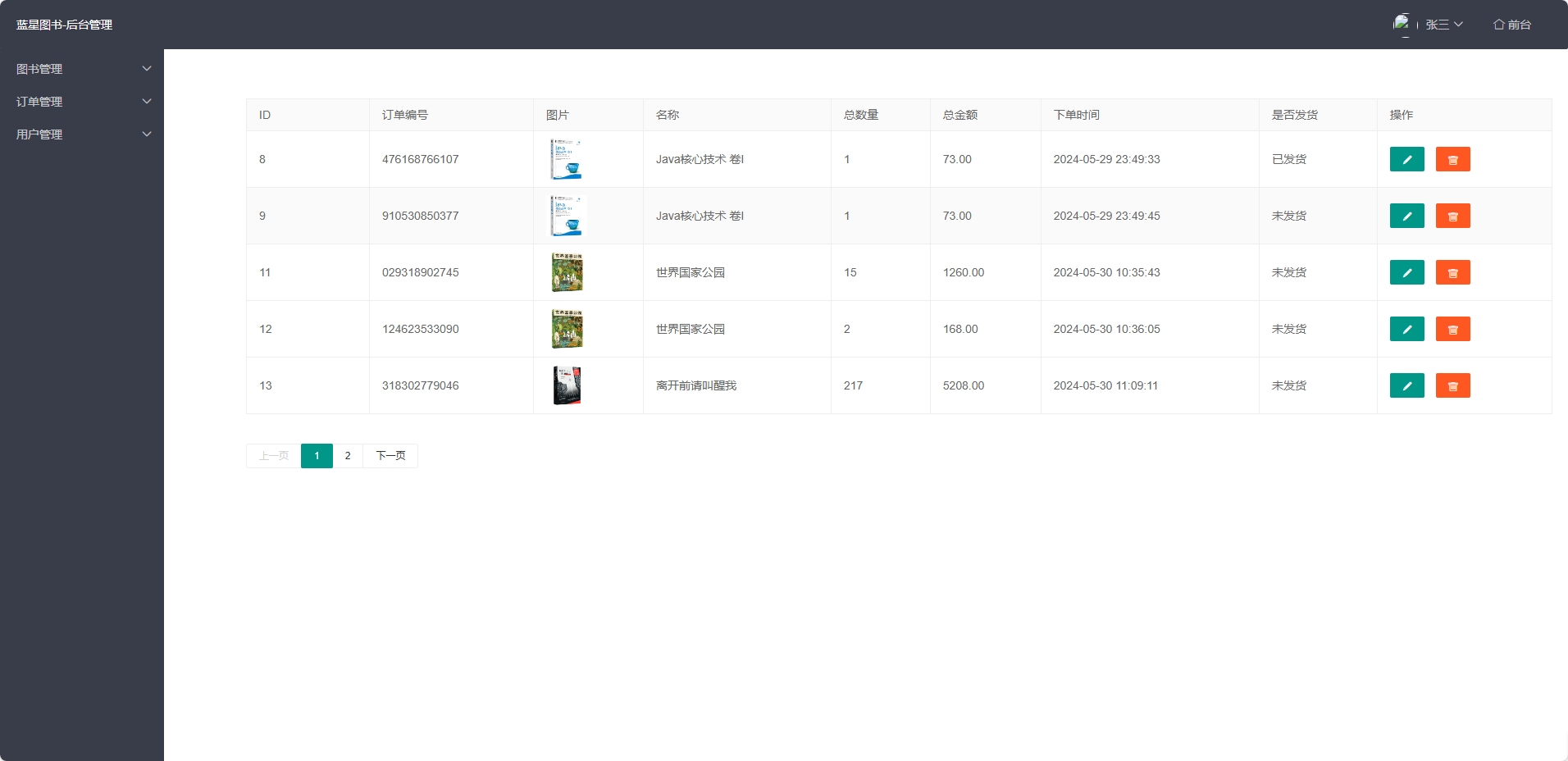Screen dimensions: 1568x761
Task: Edit order ID 12 using pencil icon
Action: 1407,329
